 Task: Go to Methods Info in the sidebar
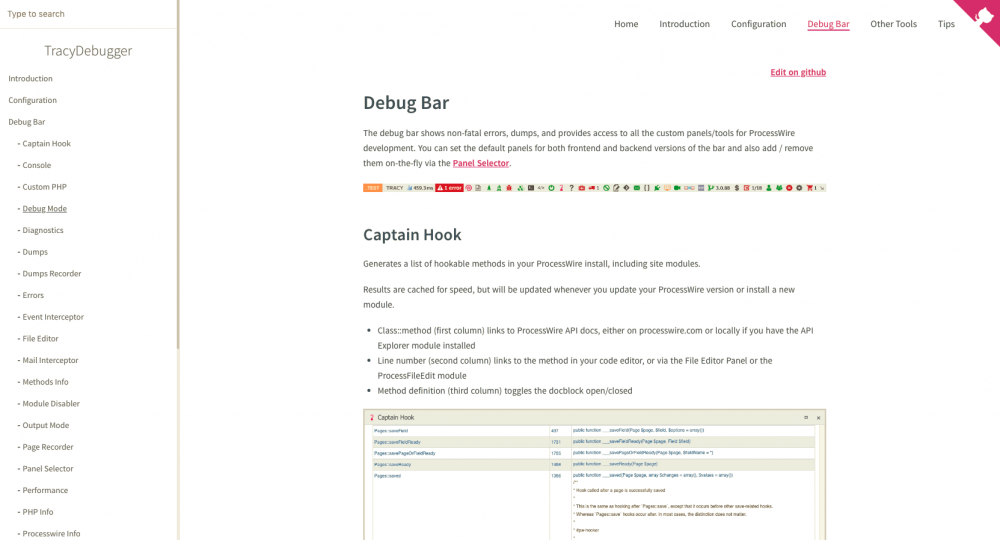point(45,382)
